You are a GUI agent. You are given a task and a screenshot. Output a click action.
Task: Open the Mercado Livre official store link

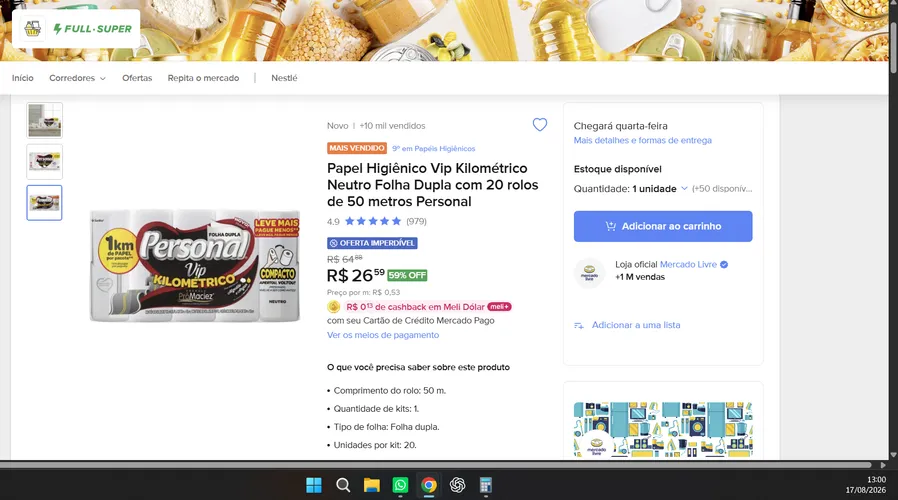click(x=688, y=265)
